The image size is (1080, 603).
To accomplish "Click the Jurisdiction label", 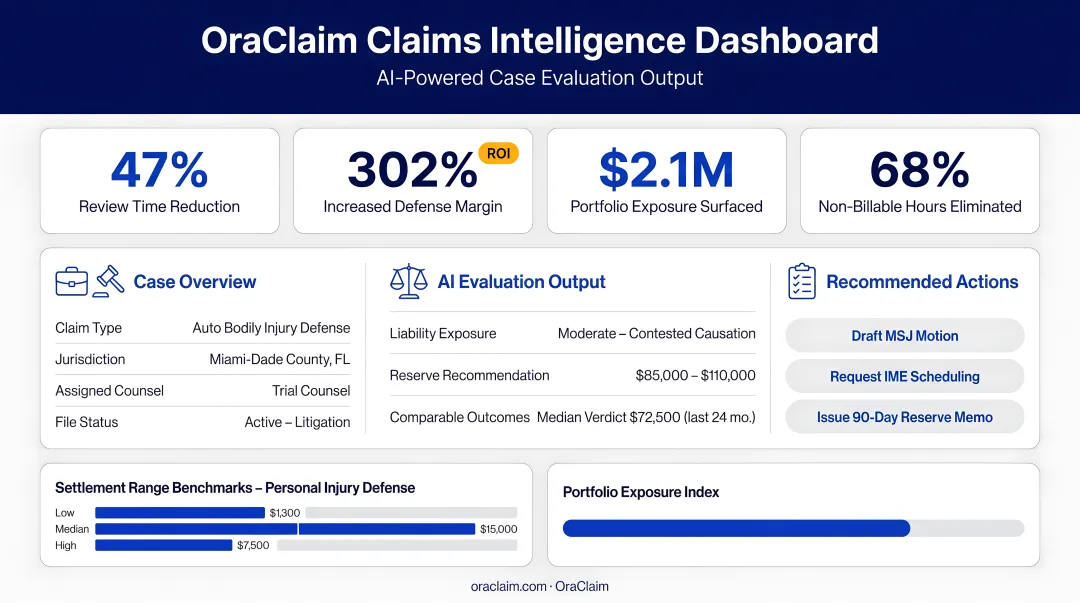I will [90, 359].
